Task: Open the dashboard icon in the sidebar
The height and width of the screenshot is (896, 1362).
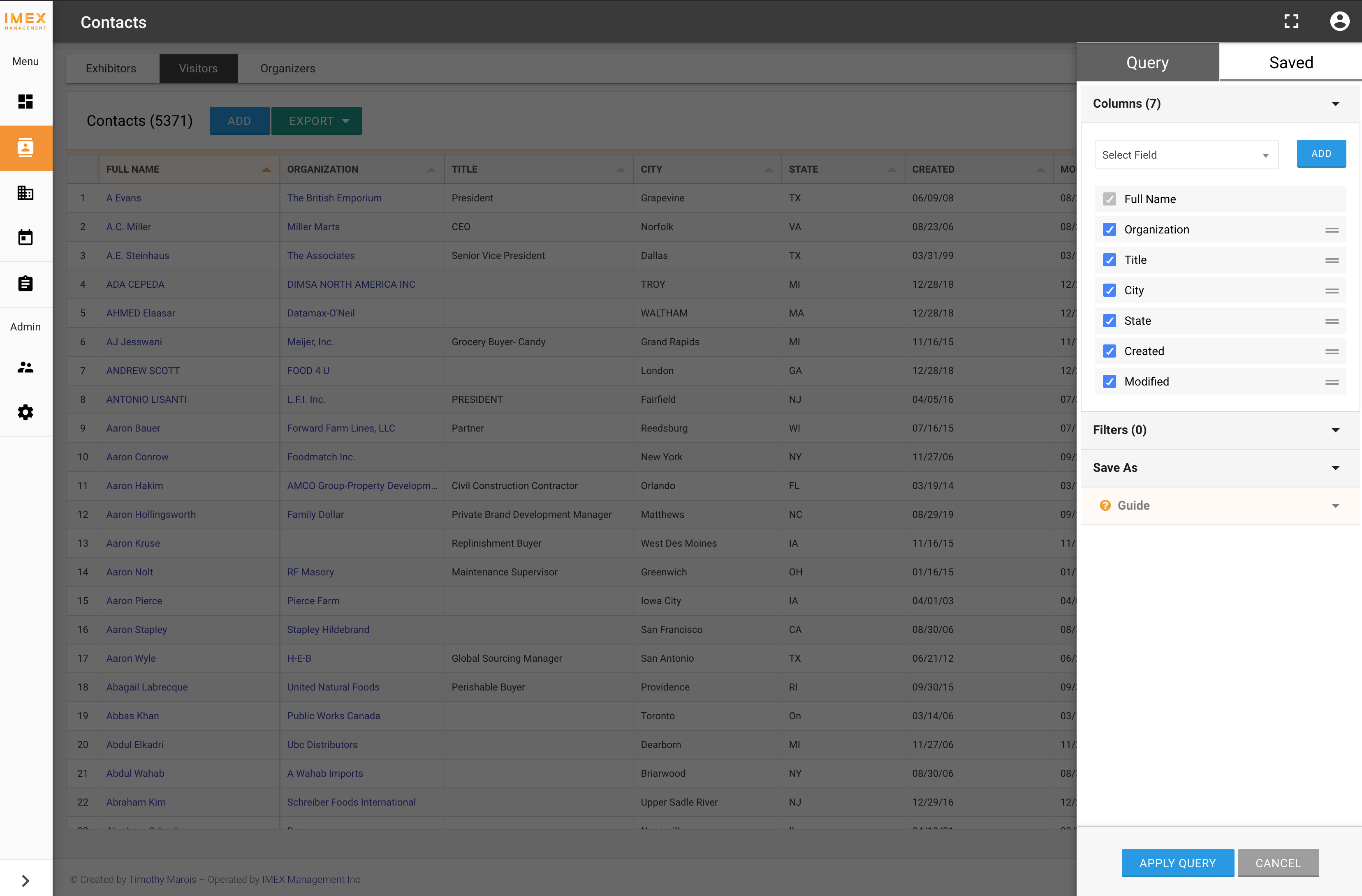Action: click(x=25, y=102)
